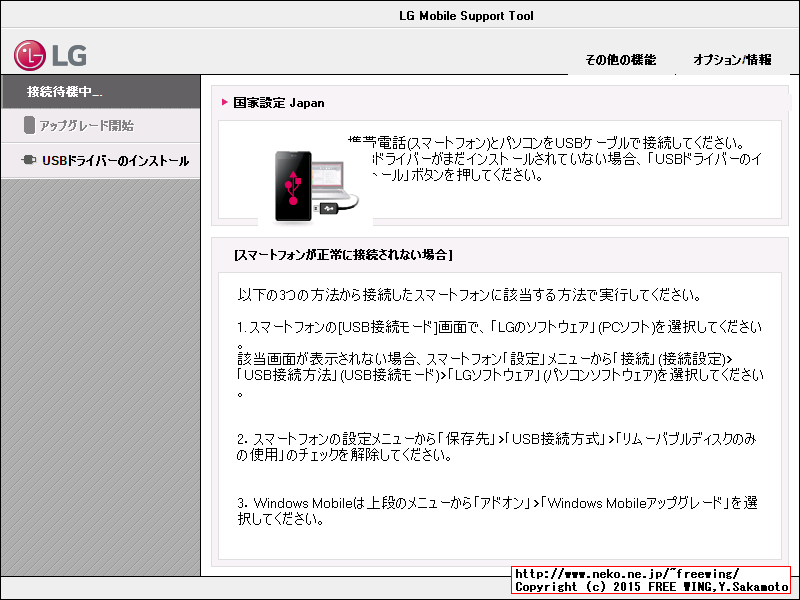Click the USBケーブルで接続してください instruction text
Viewport: 800px width, 600px height.
554,159
